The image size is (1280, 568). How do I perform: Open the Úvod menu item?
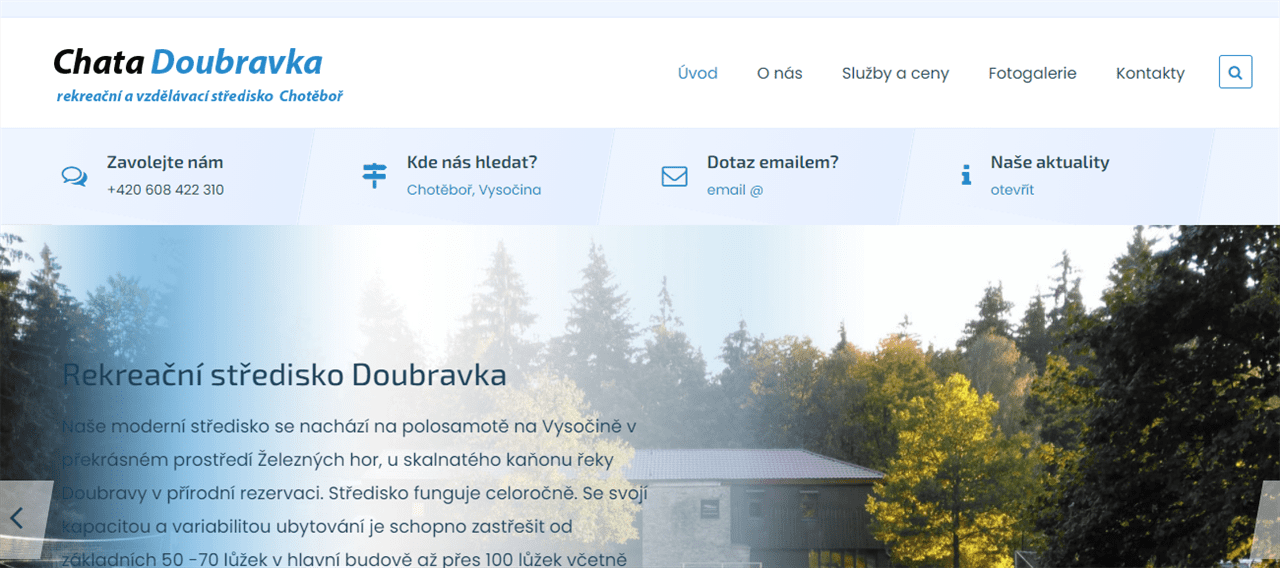(x=698, y=73)
